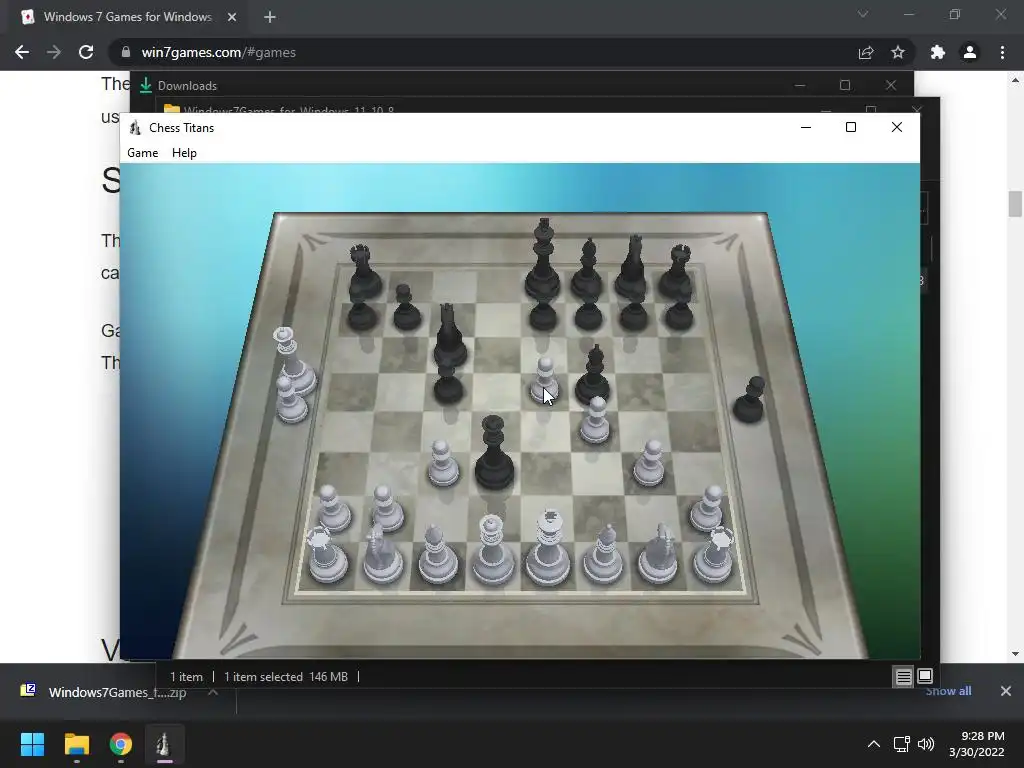Open the Chrome profile menu
The image size is (1024, 768).
pyautogui.click(x=970, y=52)
